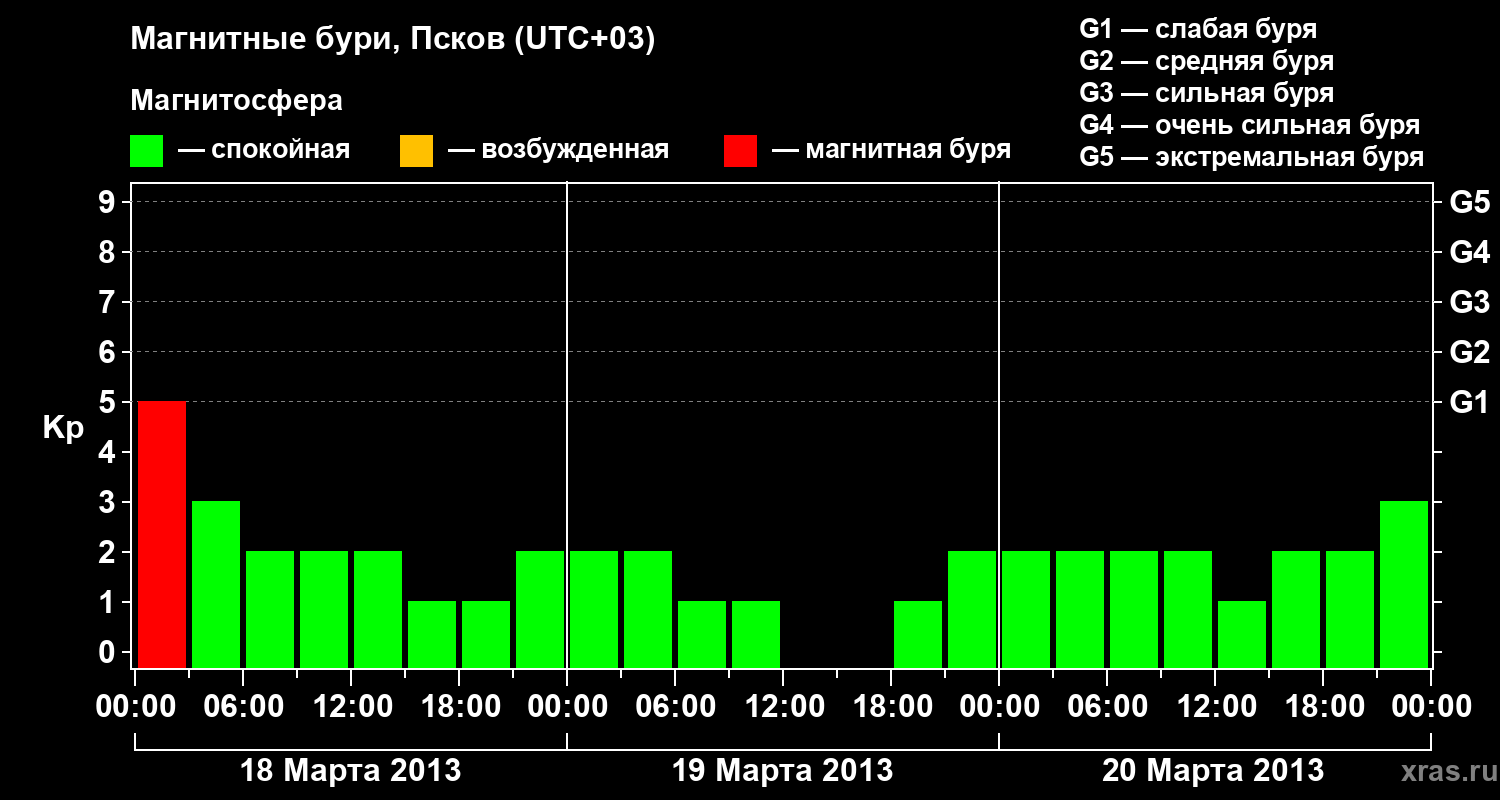
Task: Select the Kp 2 bar at 21:00–00:00 on 19 Марта
Action: click(x=972, y=609)
